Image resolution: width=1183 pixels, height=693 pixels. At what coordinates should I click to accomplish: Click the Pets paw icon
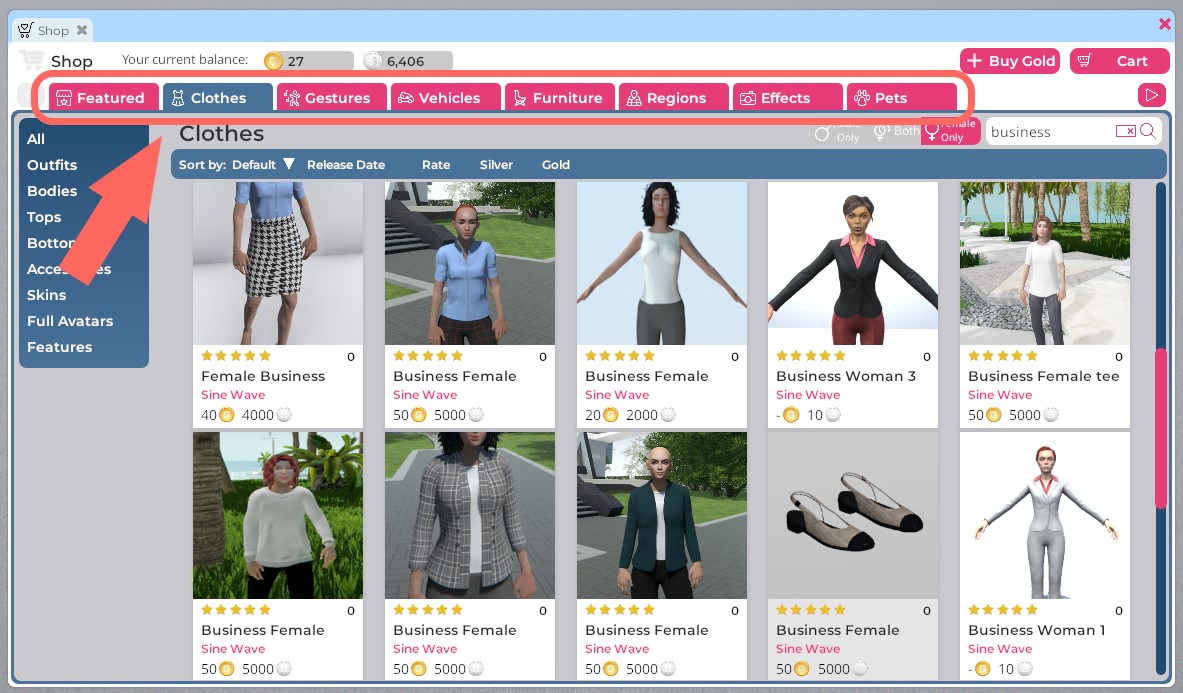pyautogui.click(x=862, y=97)
